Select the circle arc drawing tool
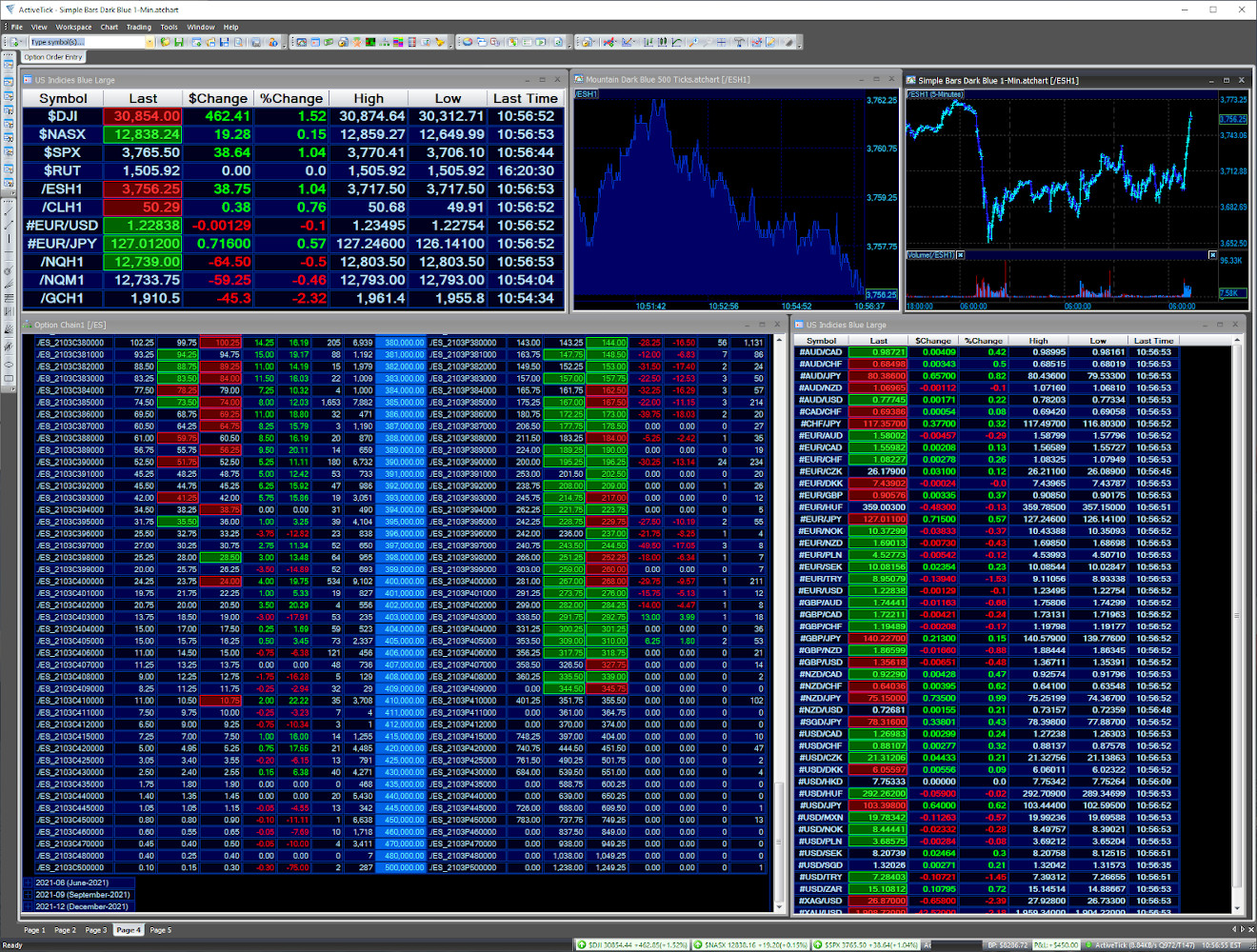The width and height of the screenshot is (1257, 952). [9, 271]
